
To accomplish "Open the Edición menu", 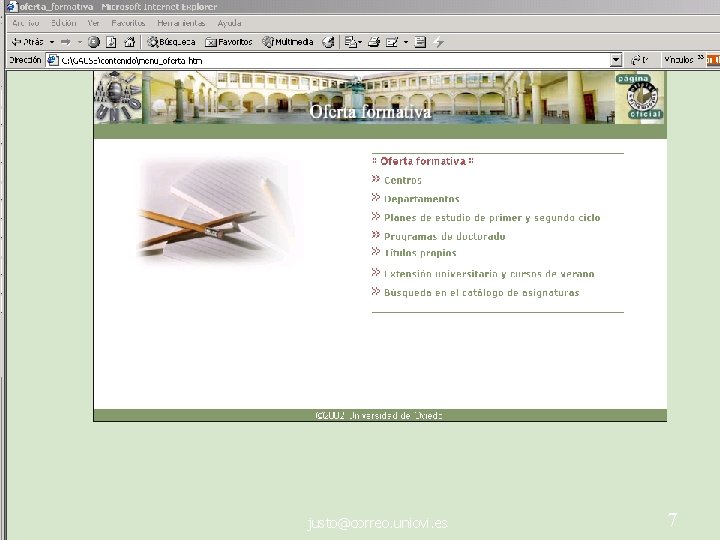I will [x=64, y=23].
